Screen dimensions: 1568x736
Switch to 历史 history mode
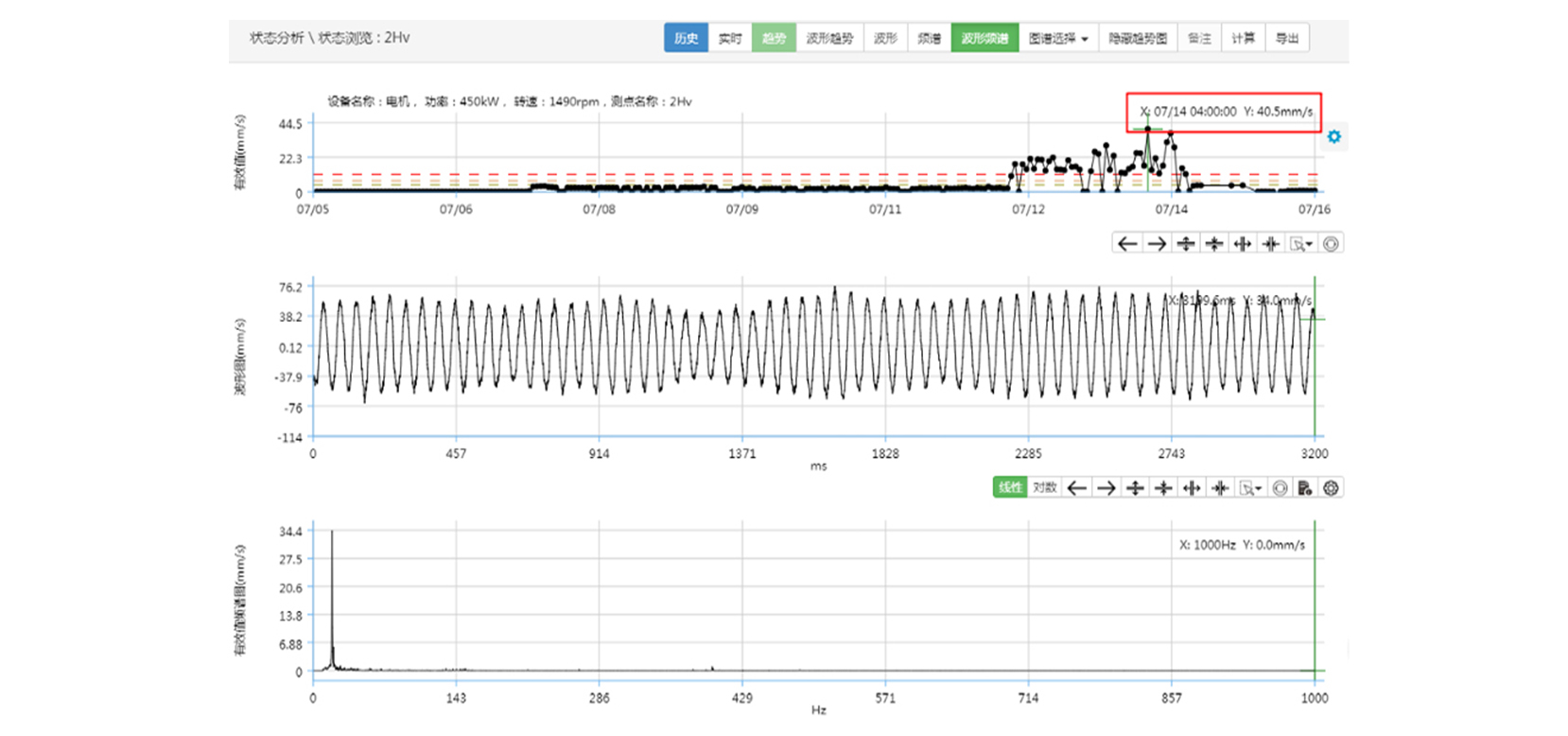686,39
